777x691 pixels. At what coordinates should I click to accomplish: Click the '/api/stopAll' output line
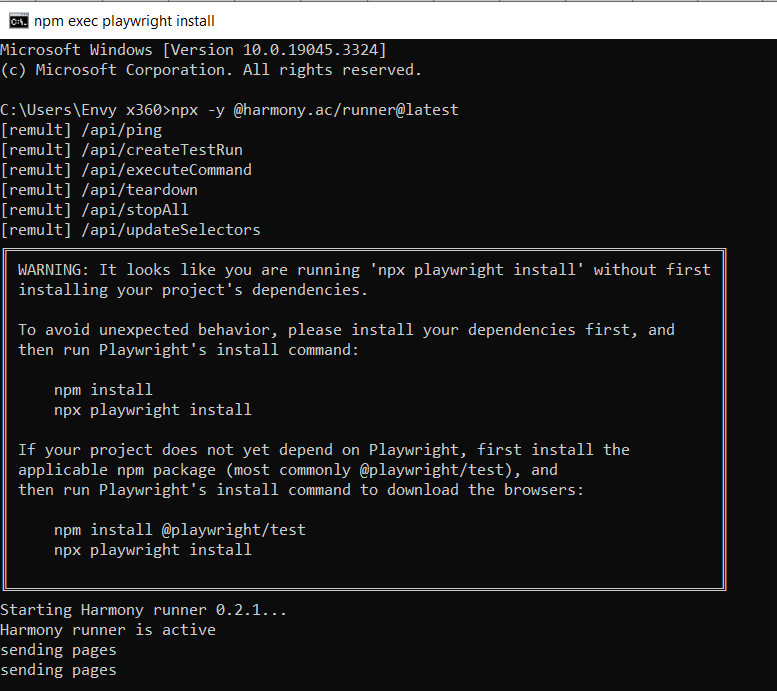pyautogui.click(x=95, y=210)
